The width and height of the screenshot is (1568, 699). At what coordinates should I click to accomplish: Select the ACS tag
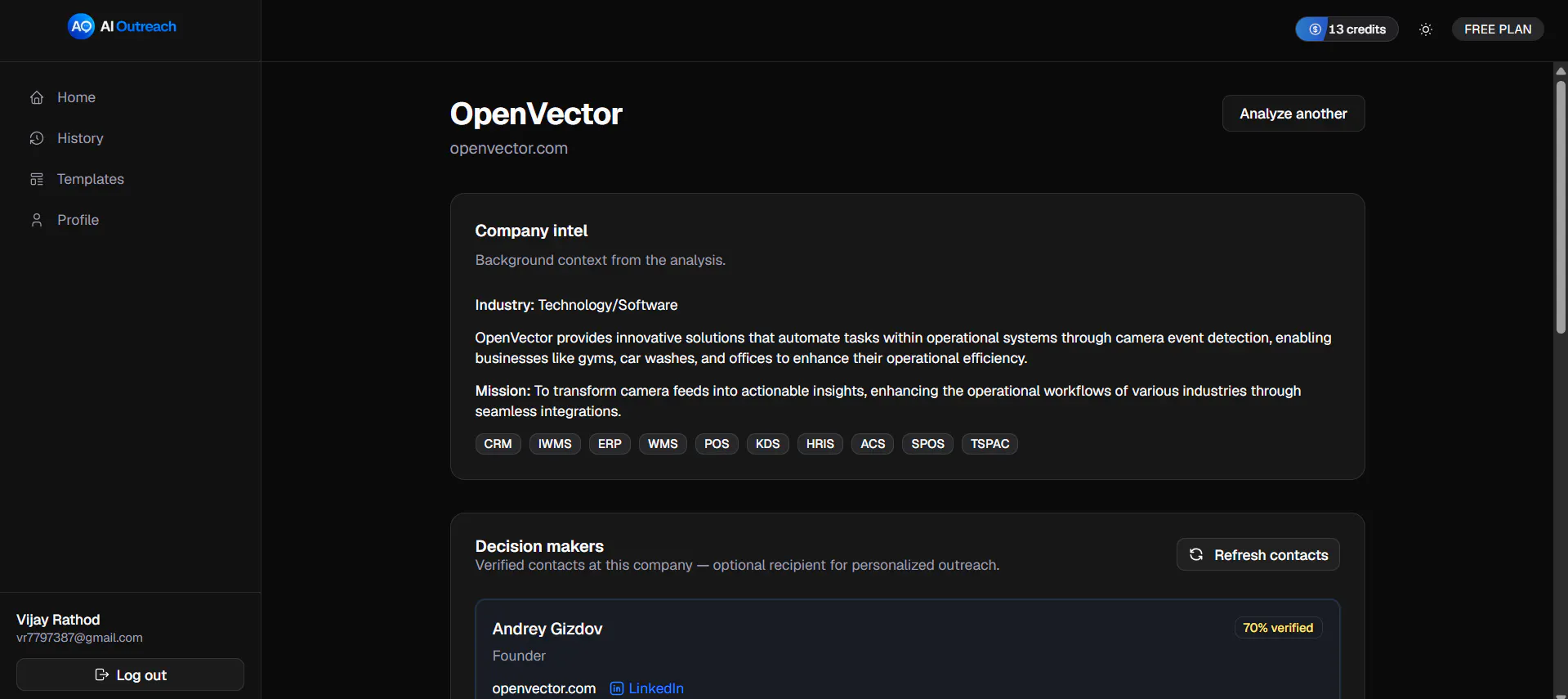[x=873, y=444]
